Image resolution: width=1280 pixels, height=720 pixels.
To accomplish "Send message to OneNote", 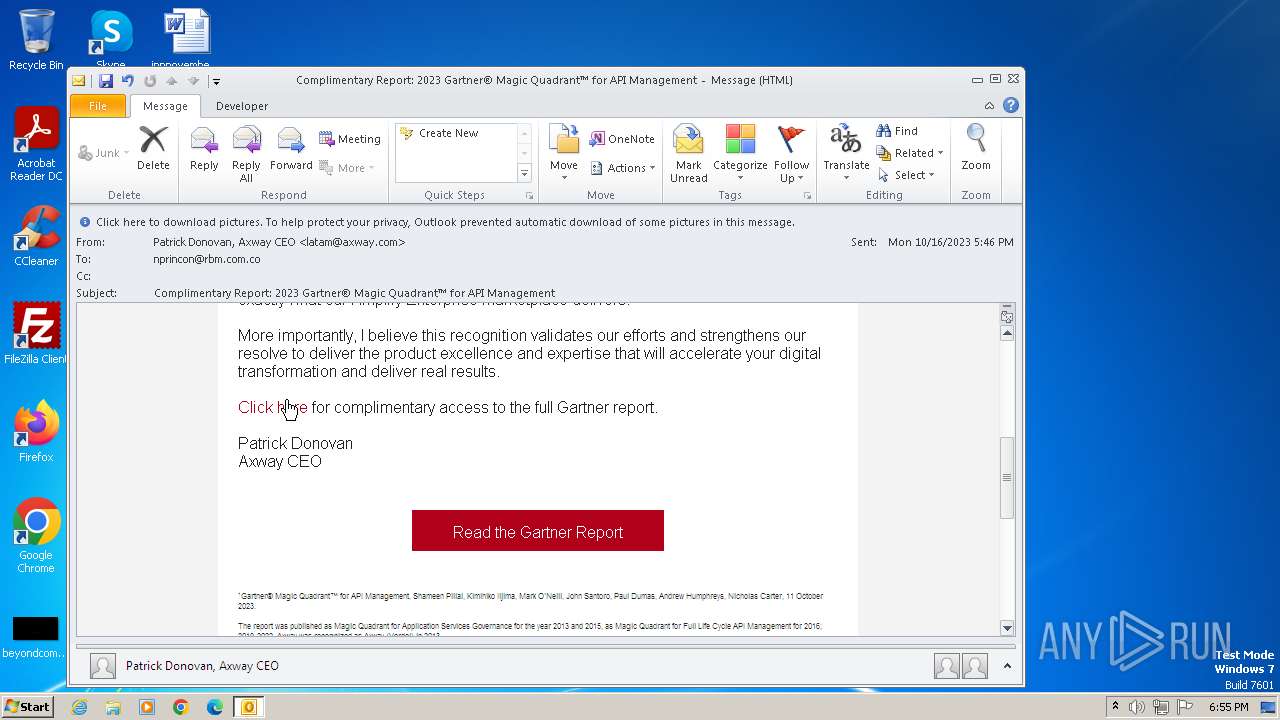I will point(622,139).
